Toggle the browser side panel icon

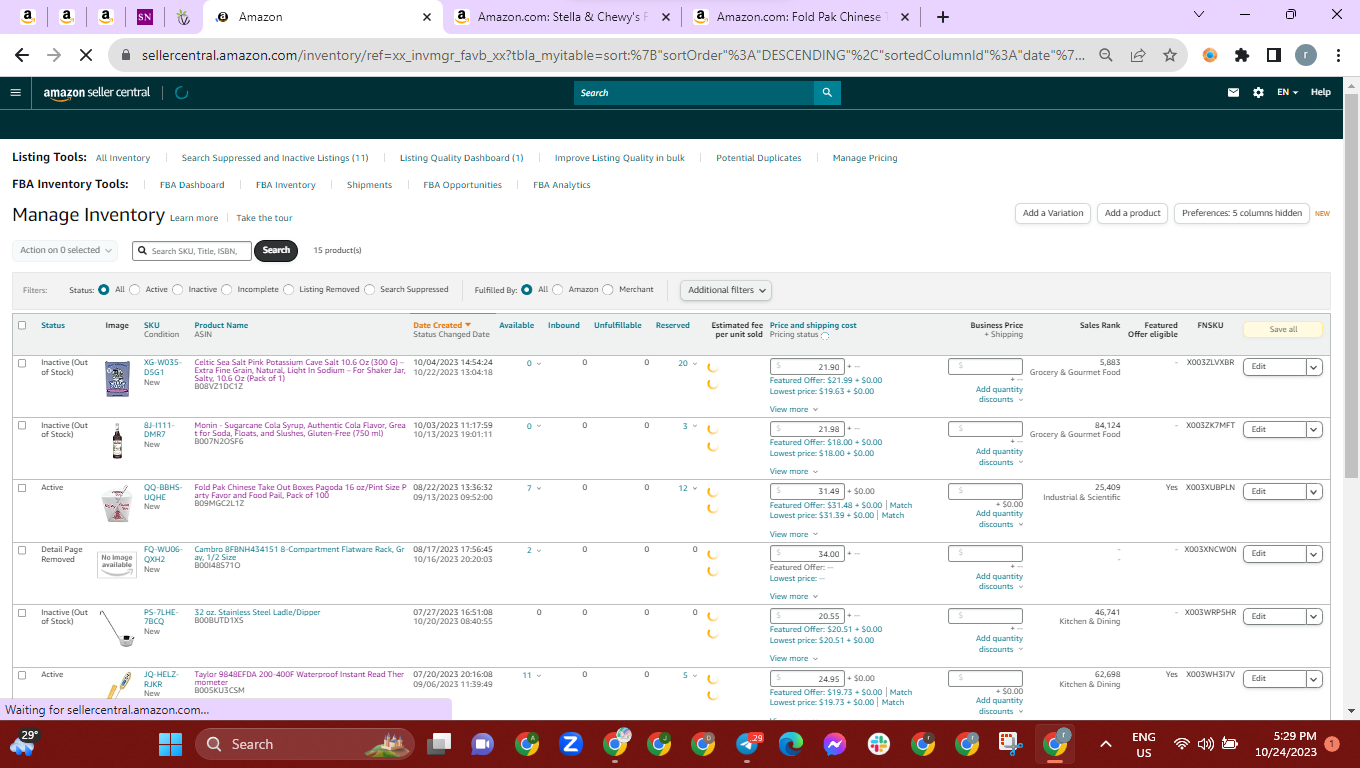pos(1274,55)
